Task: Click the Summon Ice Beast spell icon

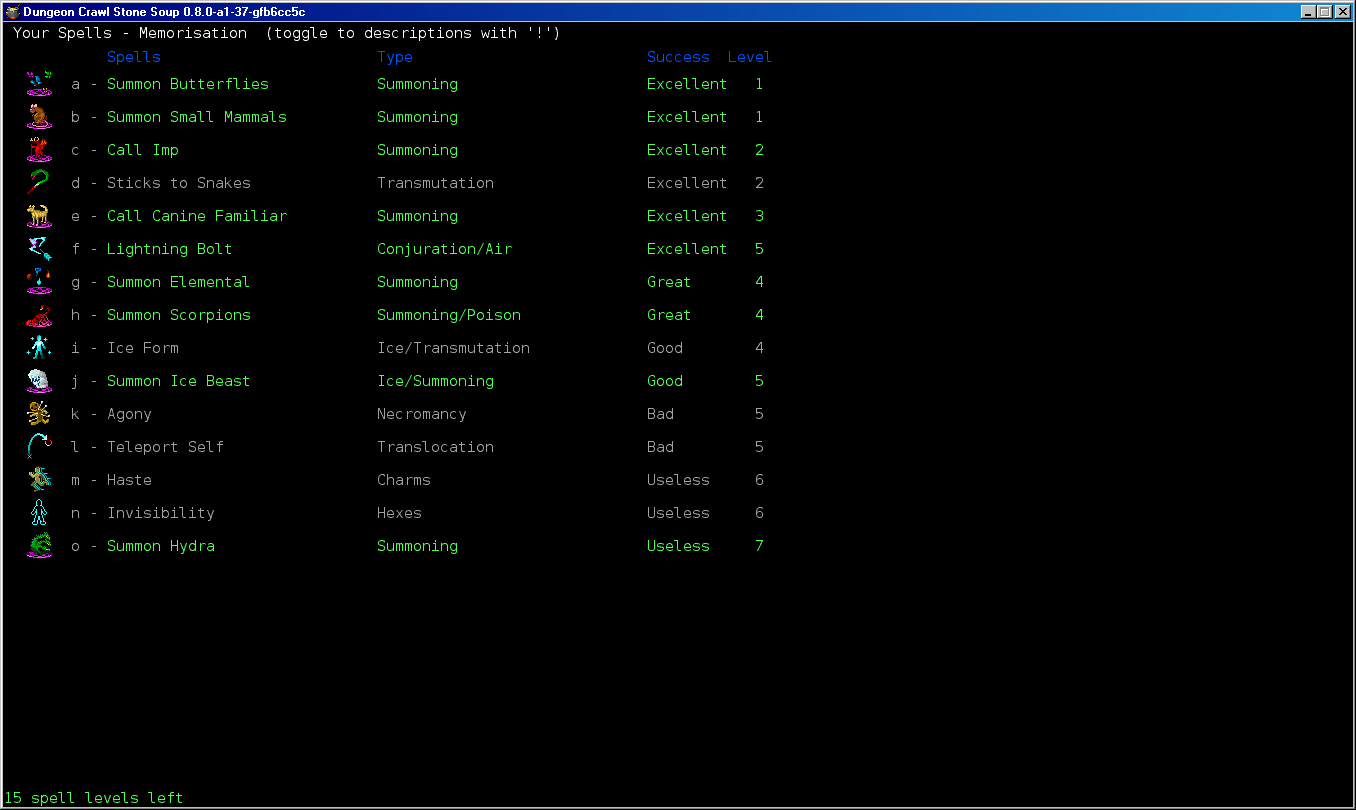Action: (x=39, y=381)
